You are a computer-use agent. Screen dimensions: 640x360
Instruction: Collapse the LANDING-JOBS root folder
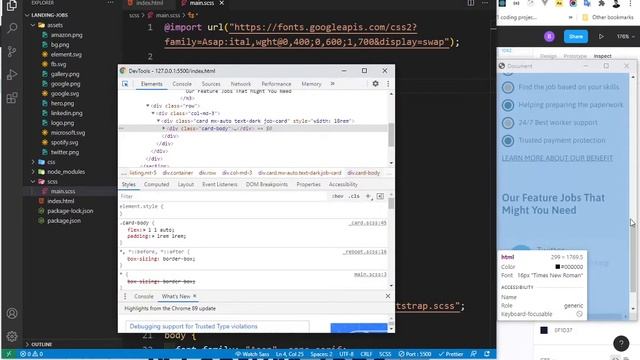pyautogui.click(x=27, y=15)
